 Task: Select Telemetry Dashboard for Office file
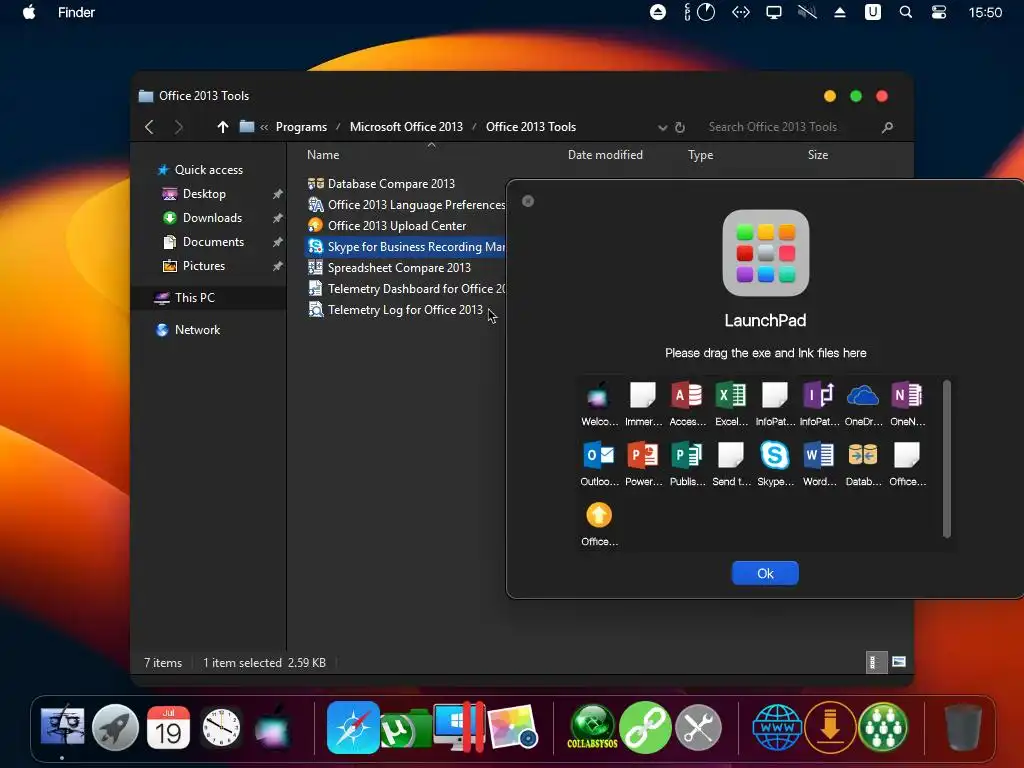406,289
